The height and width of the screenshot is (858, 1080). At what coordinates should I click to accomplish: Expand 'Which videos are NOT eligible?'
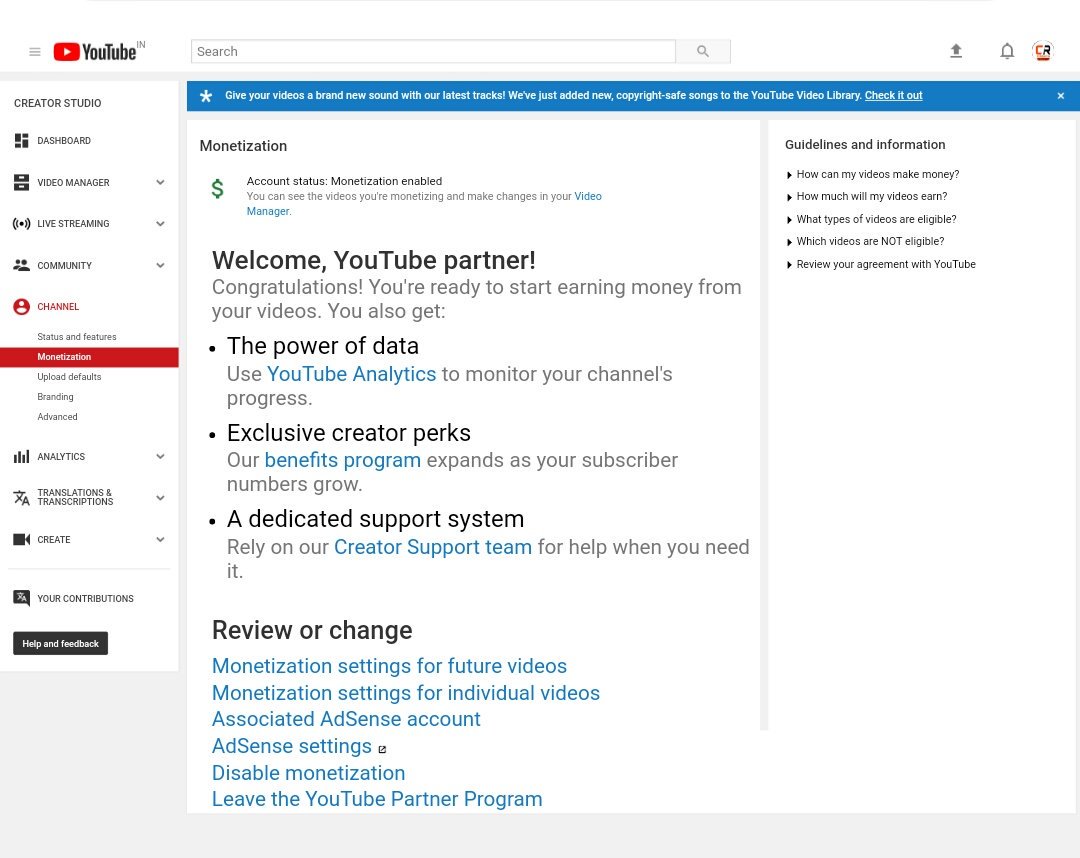[x=865, y=241]
